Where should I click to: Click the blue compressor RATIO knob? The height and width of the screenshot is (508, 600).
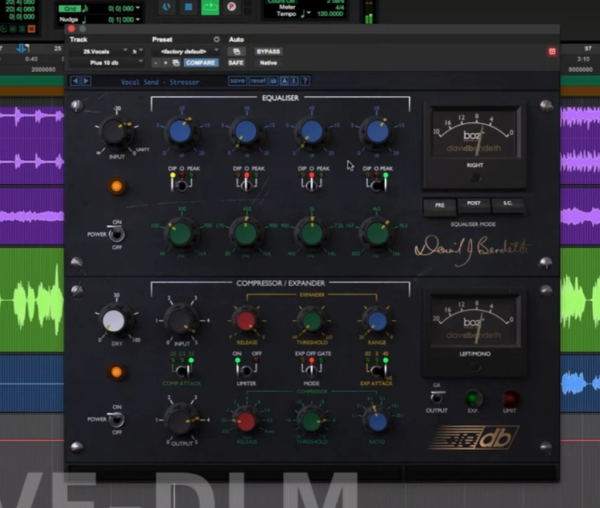[x=377, y=421]
